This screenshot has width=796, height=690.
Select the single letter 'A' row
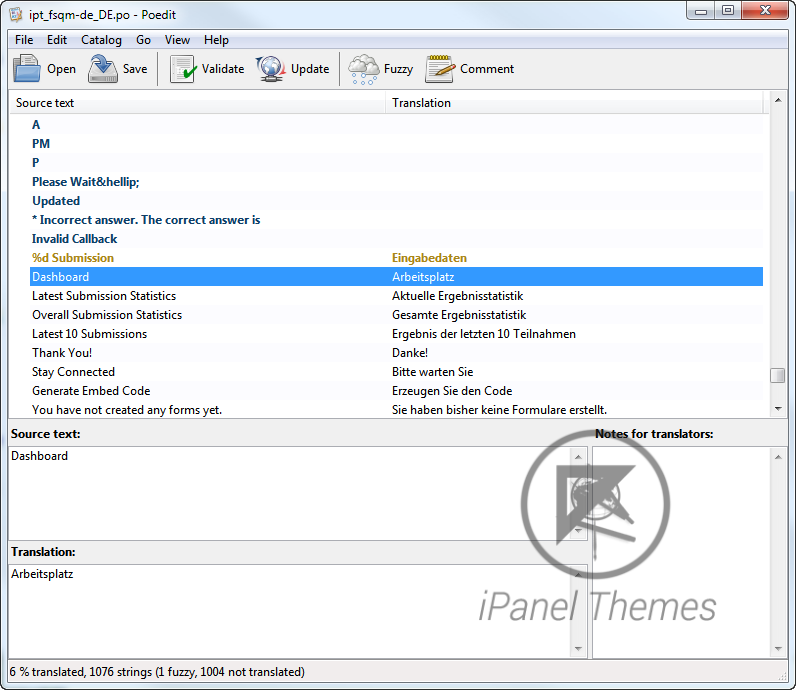[x=396, y=125]
